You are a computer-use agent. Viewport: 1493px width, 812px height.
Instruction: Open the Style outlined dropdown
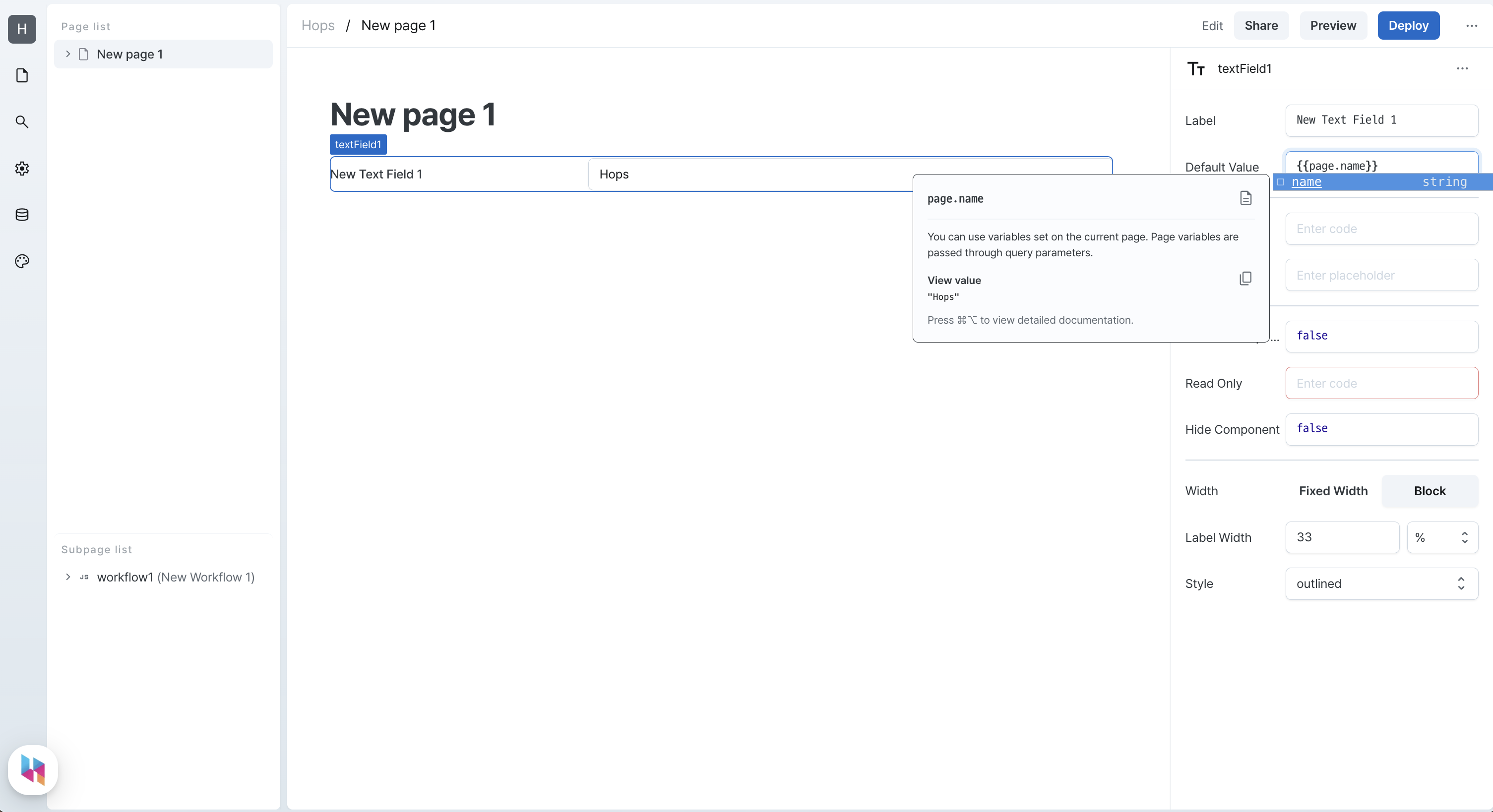(x=1383, y=584)
